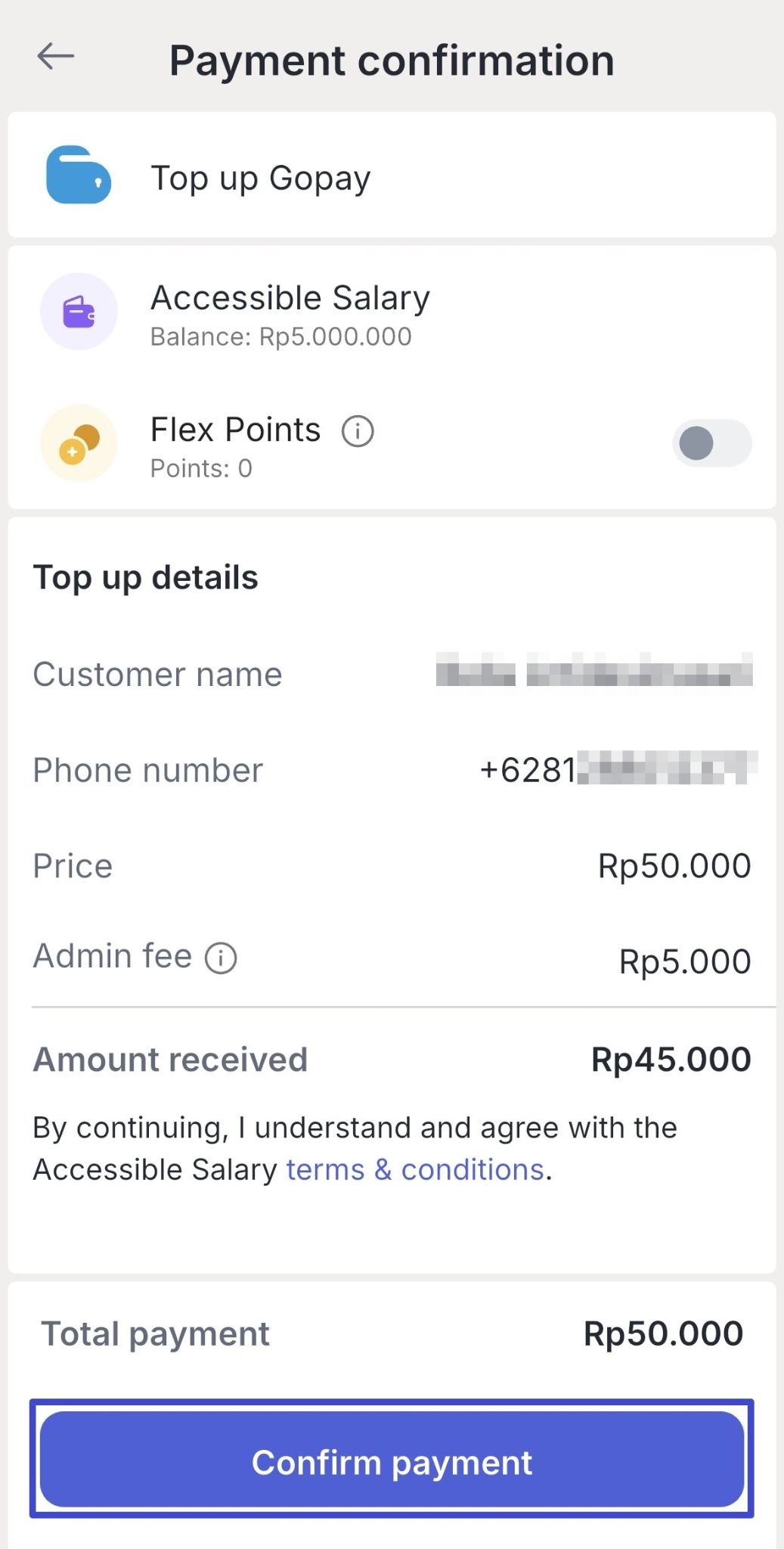Click the Price value Rp50.000
Viewport: 784px width, 1549px height.
[674, 866]
